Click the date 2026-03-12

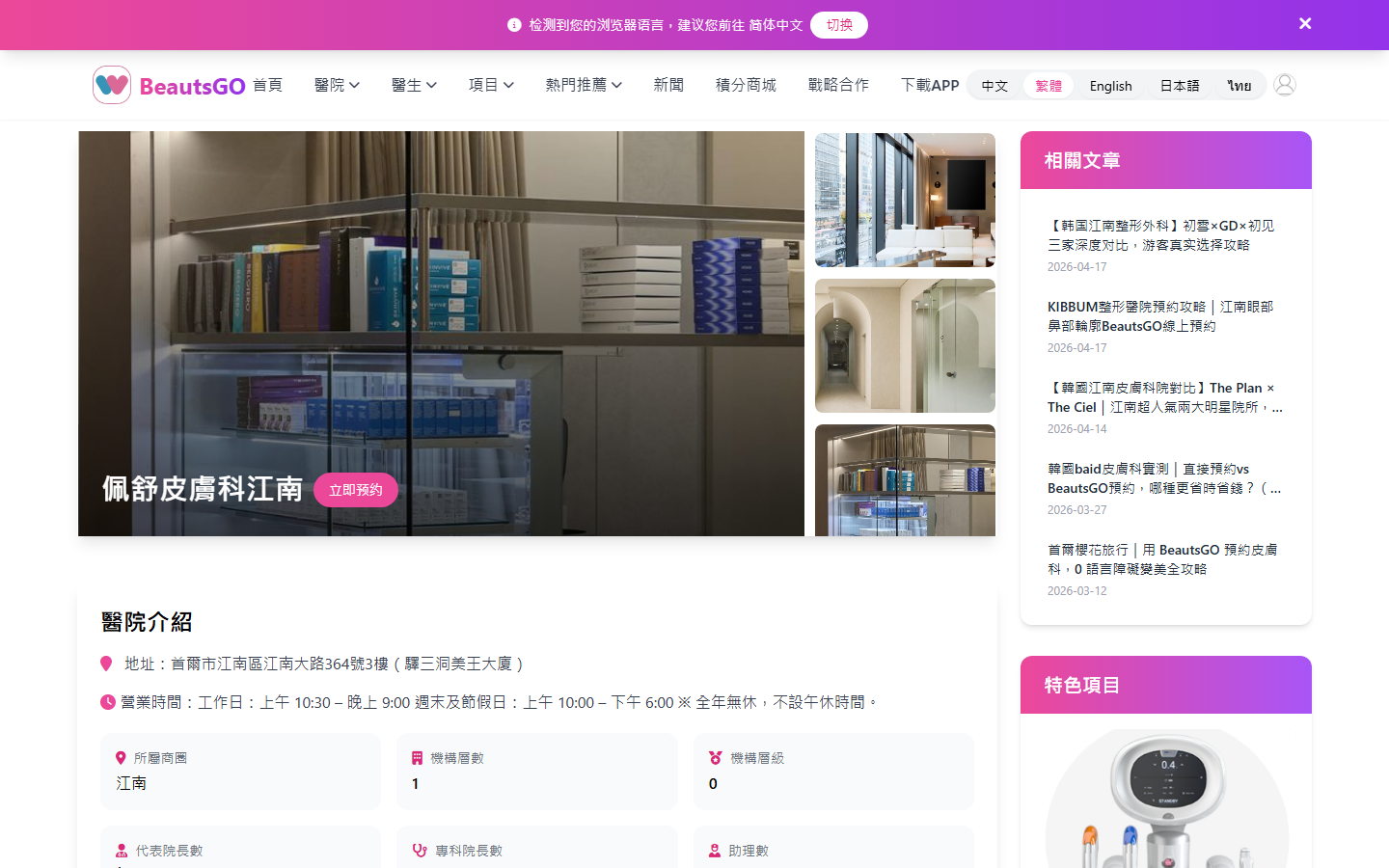tap(1077, 591)
